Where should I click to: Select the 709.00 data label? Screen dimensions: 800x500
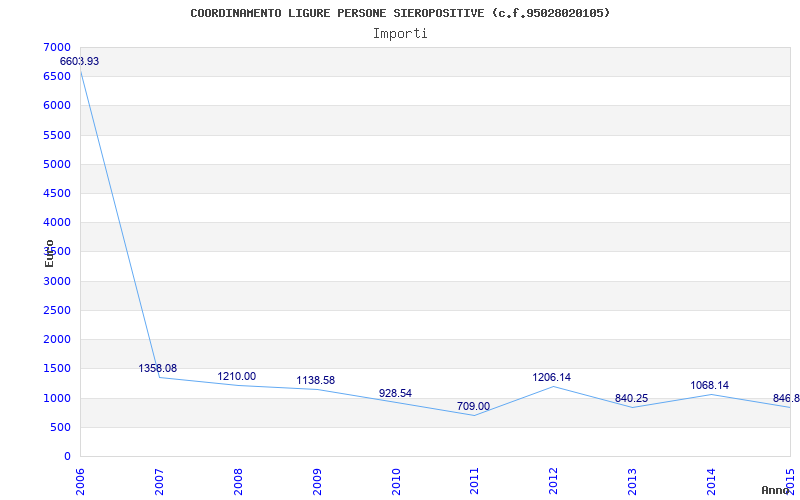[473, 406]
